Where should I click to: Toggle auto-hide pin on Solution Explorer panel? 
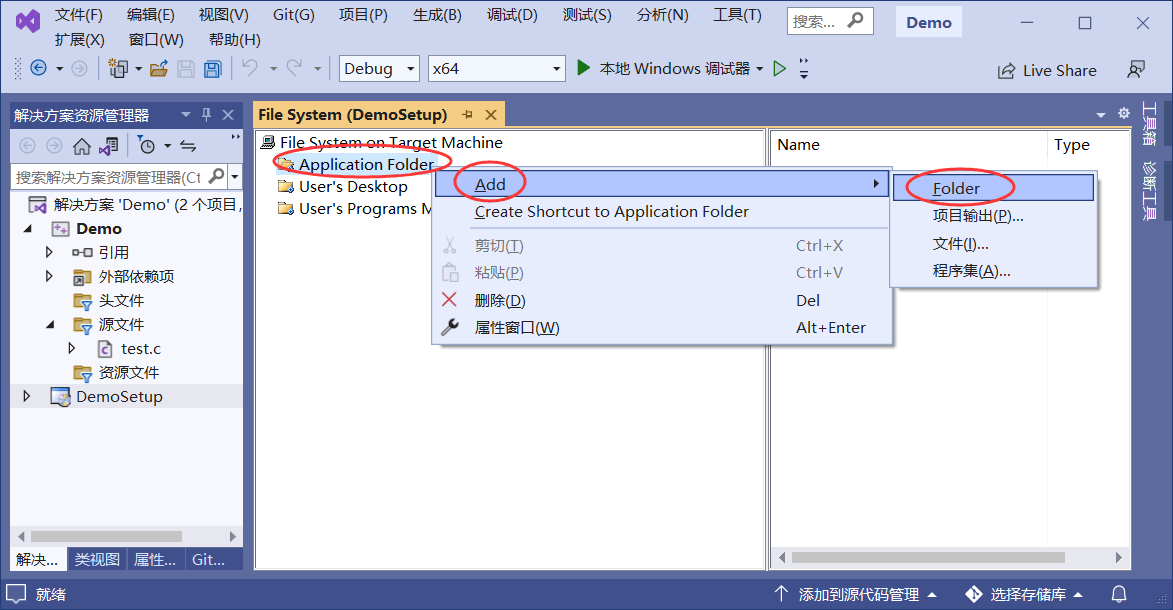[207, 115]
